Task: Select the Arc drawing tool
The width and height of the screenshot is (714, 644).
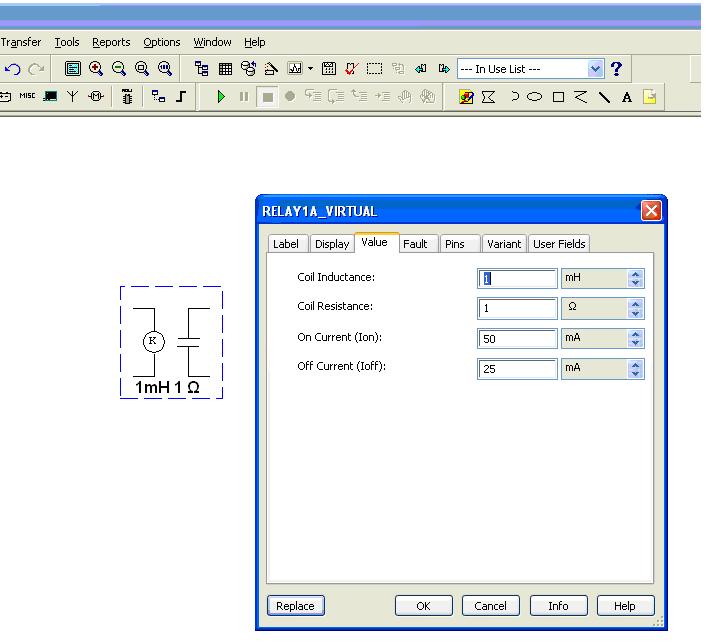Action: pos(515,97)
